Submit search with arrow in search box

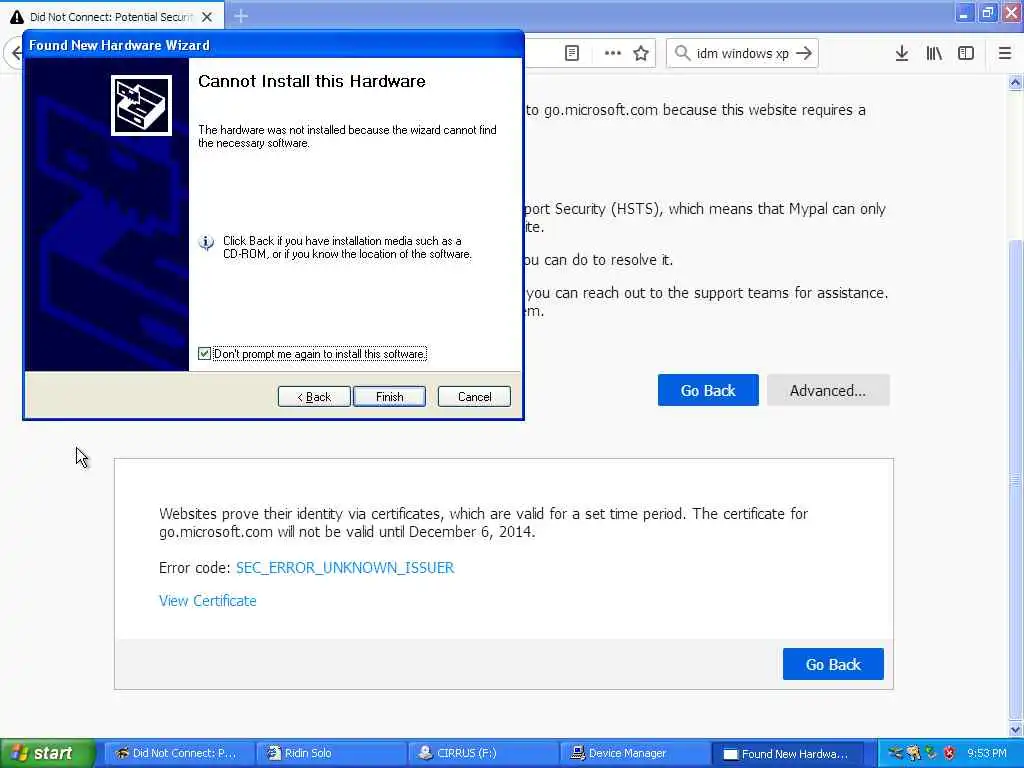[x=805, y=53]
